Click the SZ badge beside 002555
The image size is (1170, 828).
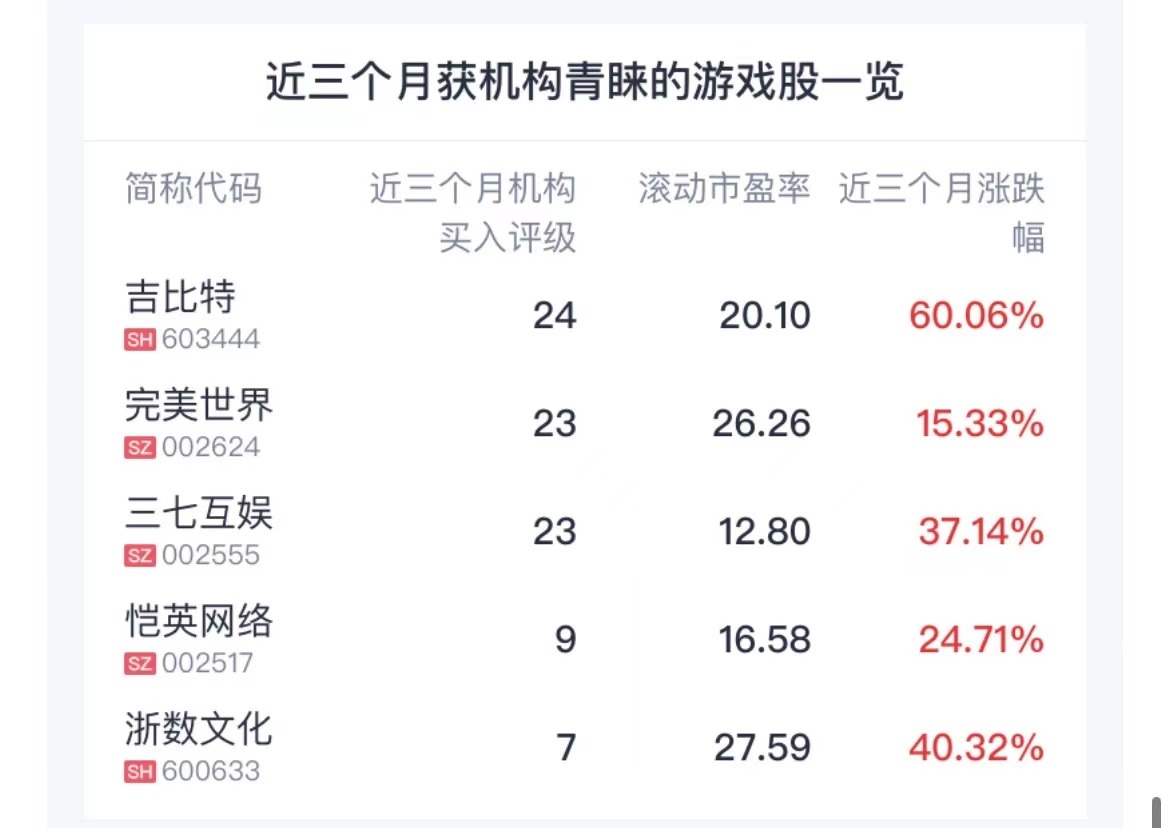(140, 556)
